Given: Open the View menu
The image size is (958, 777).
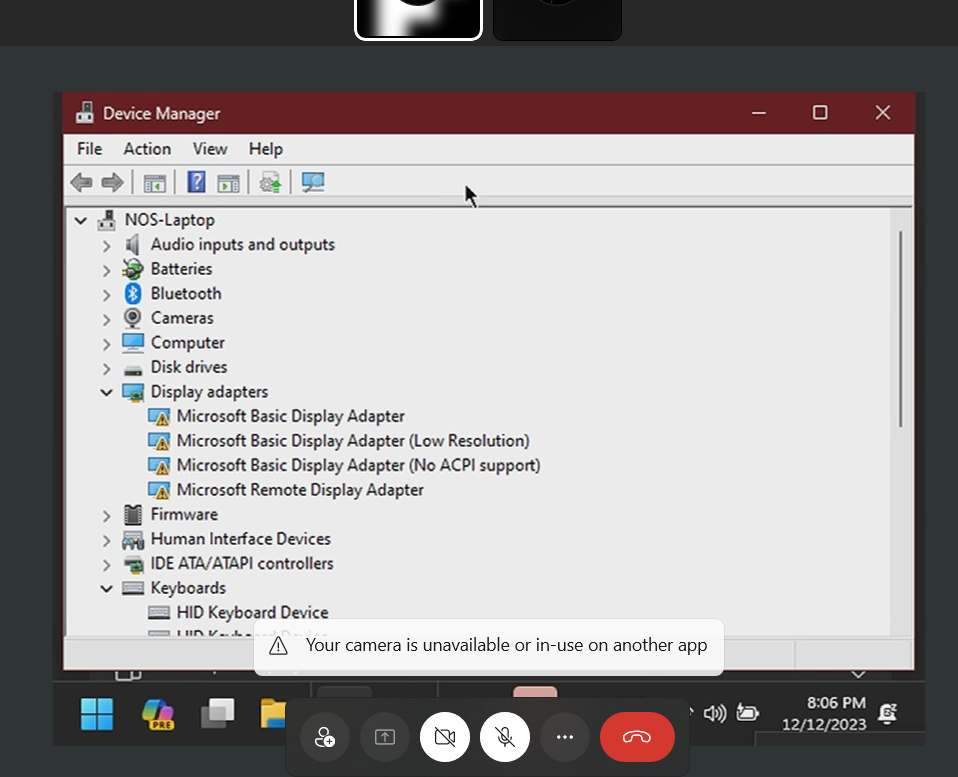Looking at the screenshot, I should 210,149.
